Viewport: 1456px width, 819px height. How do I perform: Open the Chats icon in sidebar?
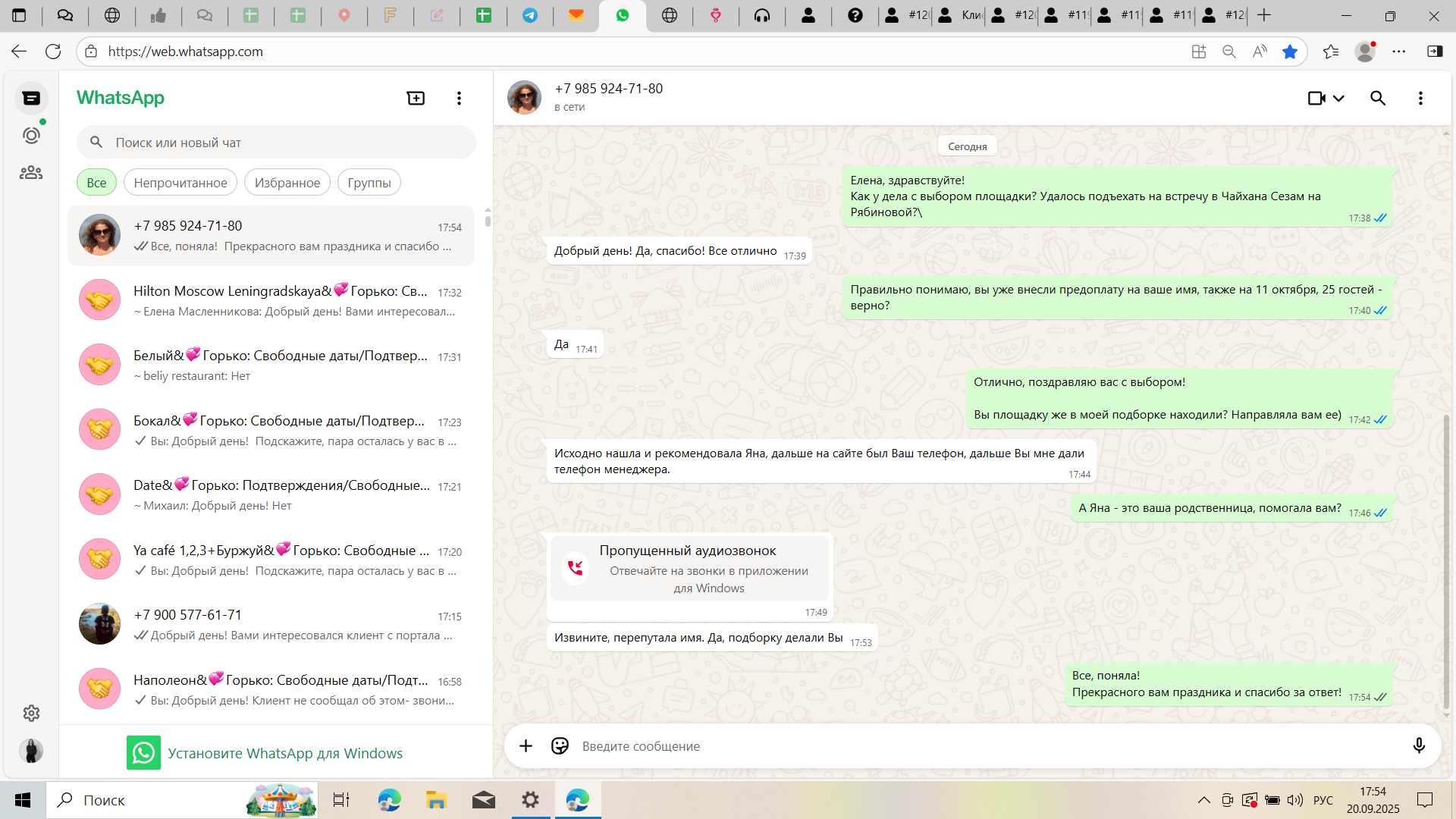[x=31, y=98]
